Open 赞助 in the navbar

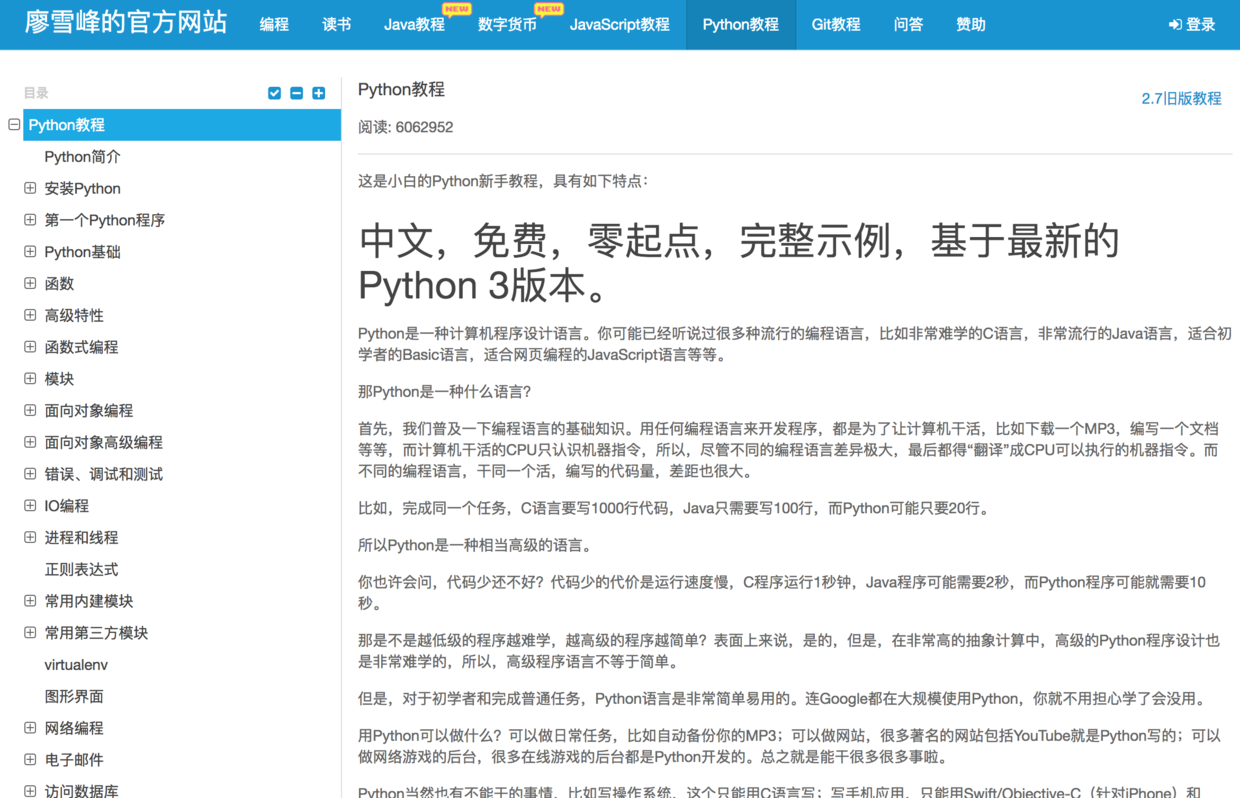(x=970, y=25)
